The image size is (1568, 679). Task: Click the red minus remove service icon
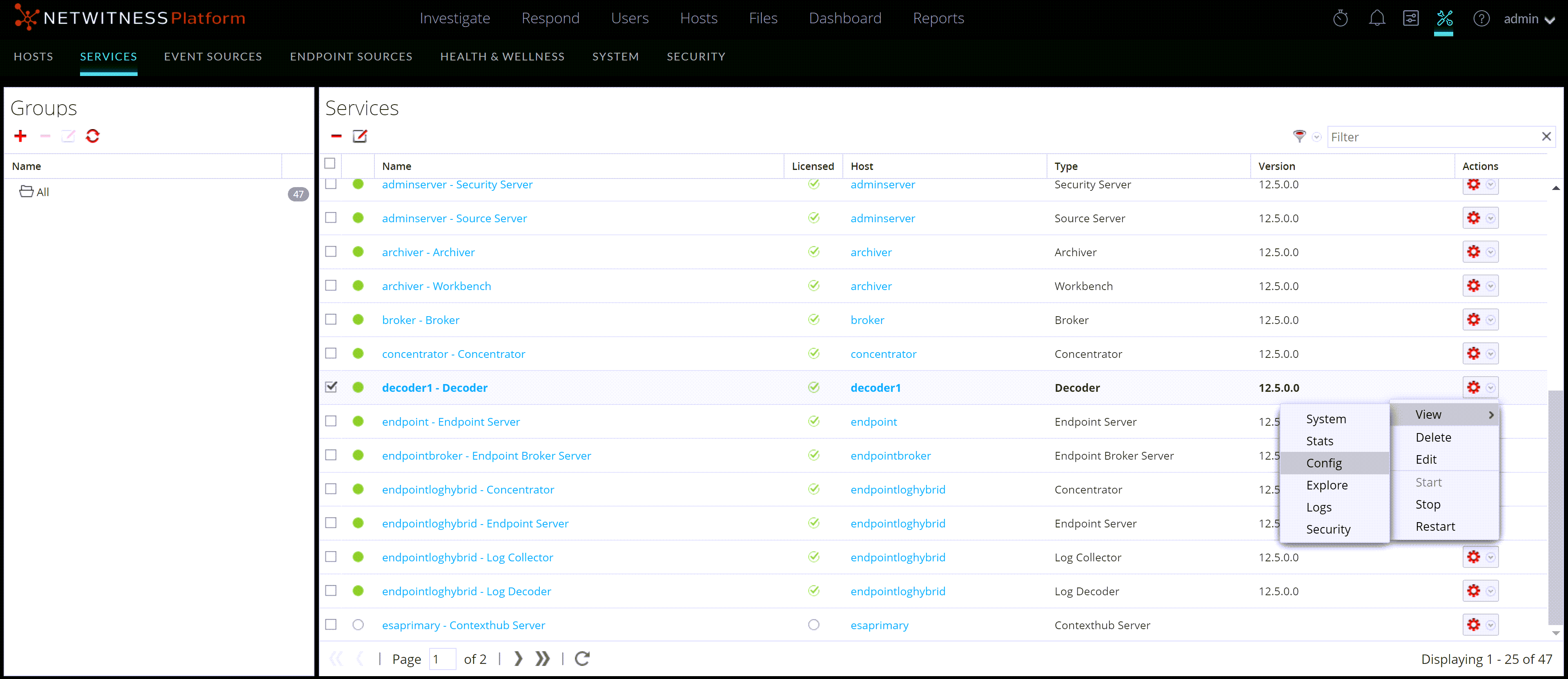336,136
